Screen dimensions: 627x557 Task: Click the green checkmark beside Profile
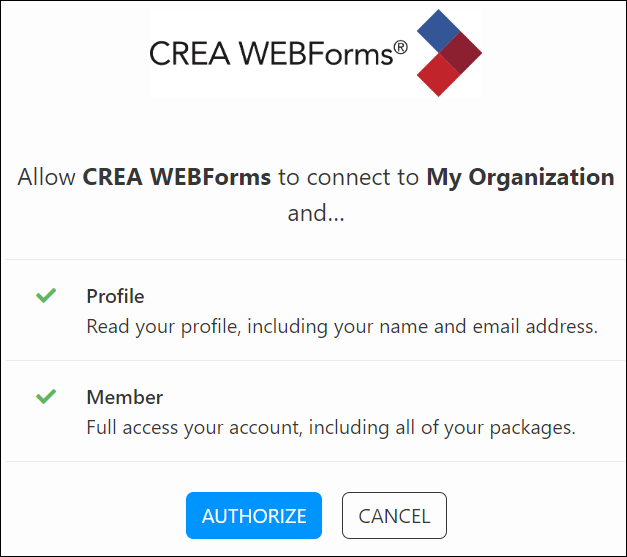pyautogui.click(x=46, y=296)
